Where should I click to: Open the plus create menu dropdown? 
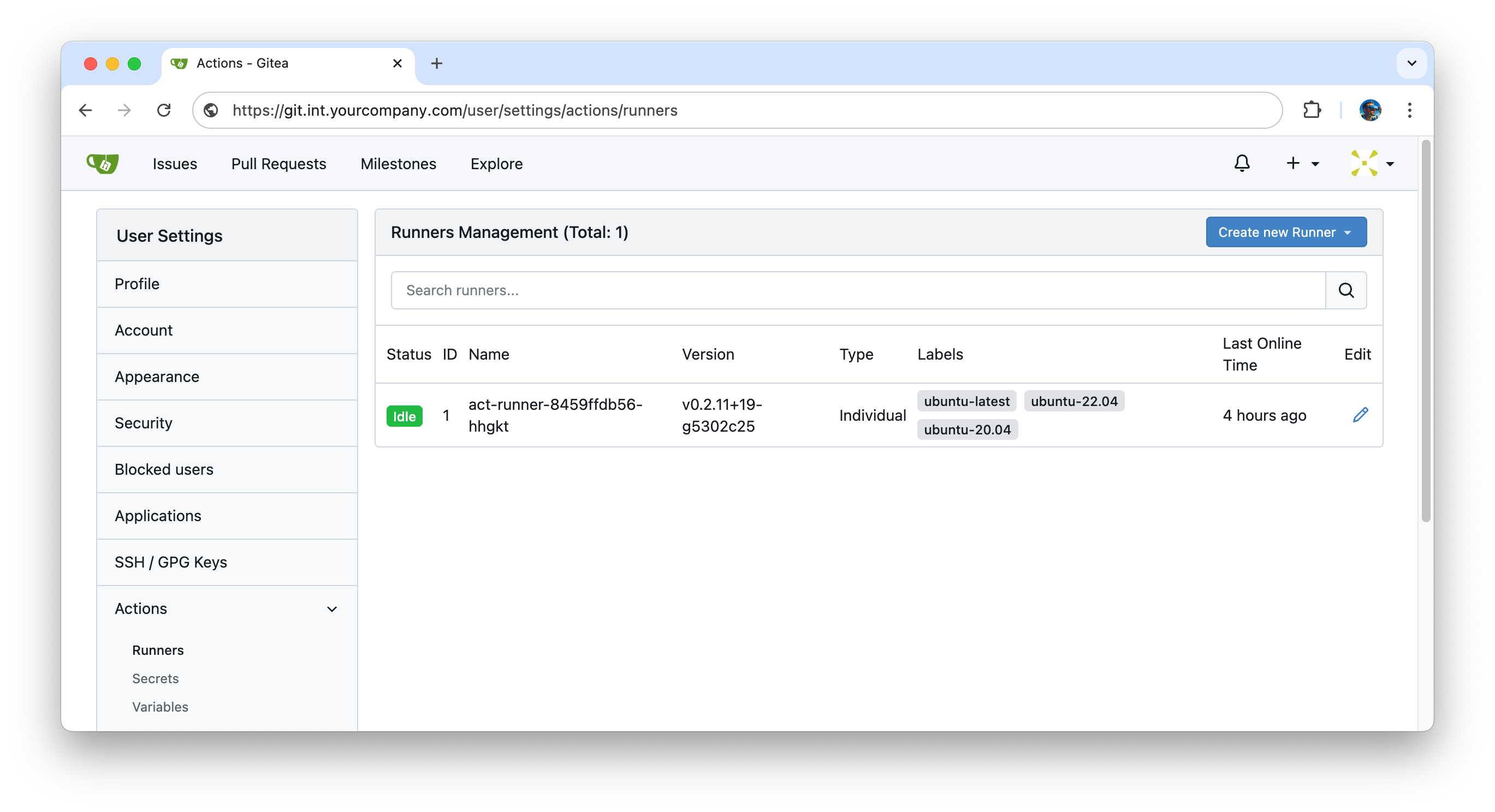point(1302,164)
